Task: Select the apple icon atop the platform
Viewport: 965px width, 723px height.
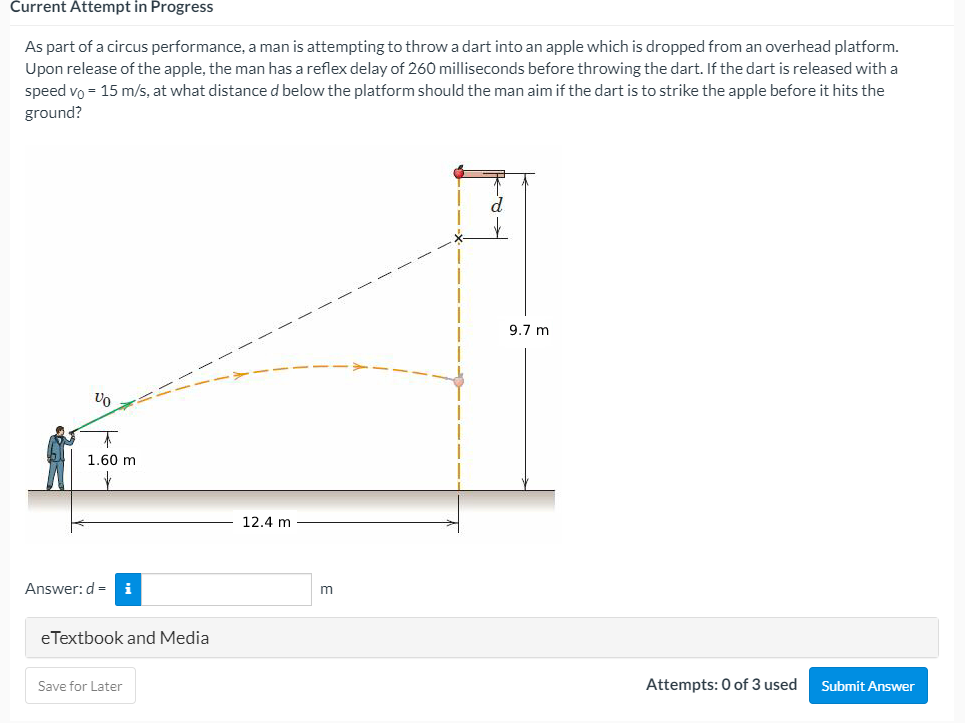Action: (458, 172)
